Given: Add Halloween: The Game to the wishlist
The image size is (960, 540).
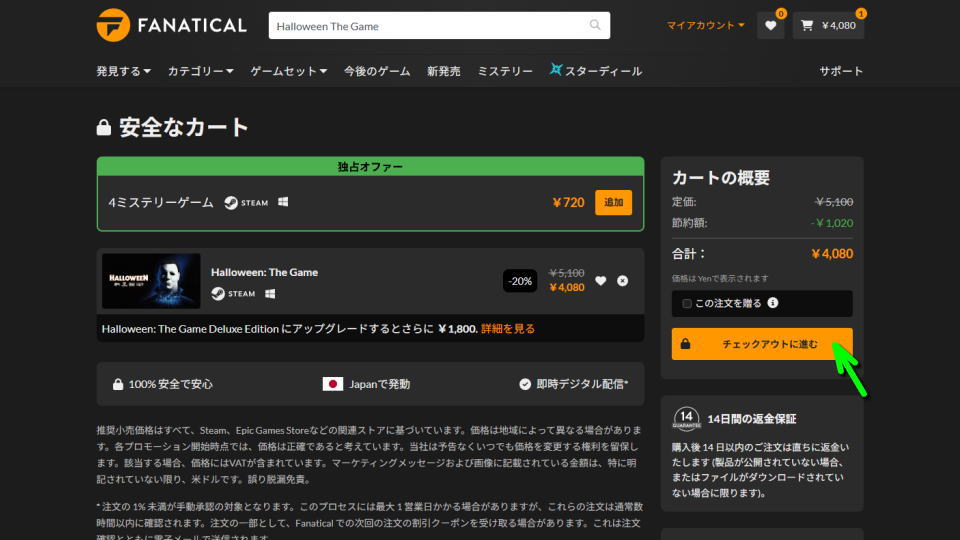Looking at the screenshot, I should (x=601, y=280).
